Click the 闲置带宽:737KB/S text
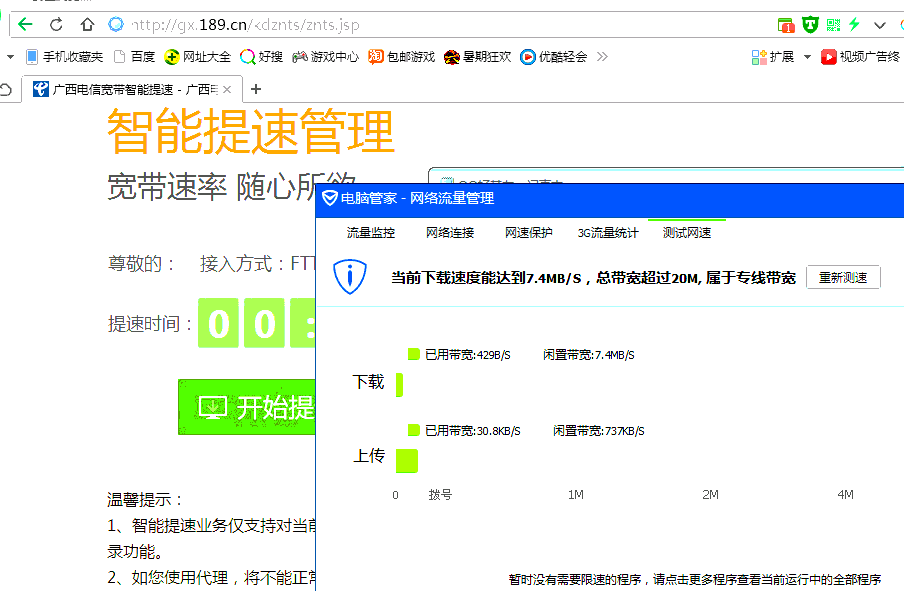 click(598, 431)
